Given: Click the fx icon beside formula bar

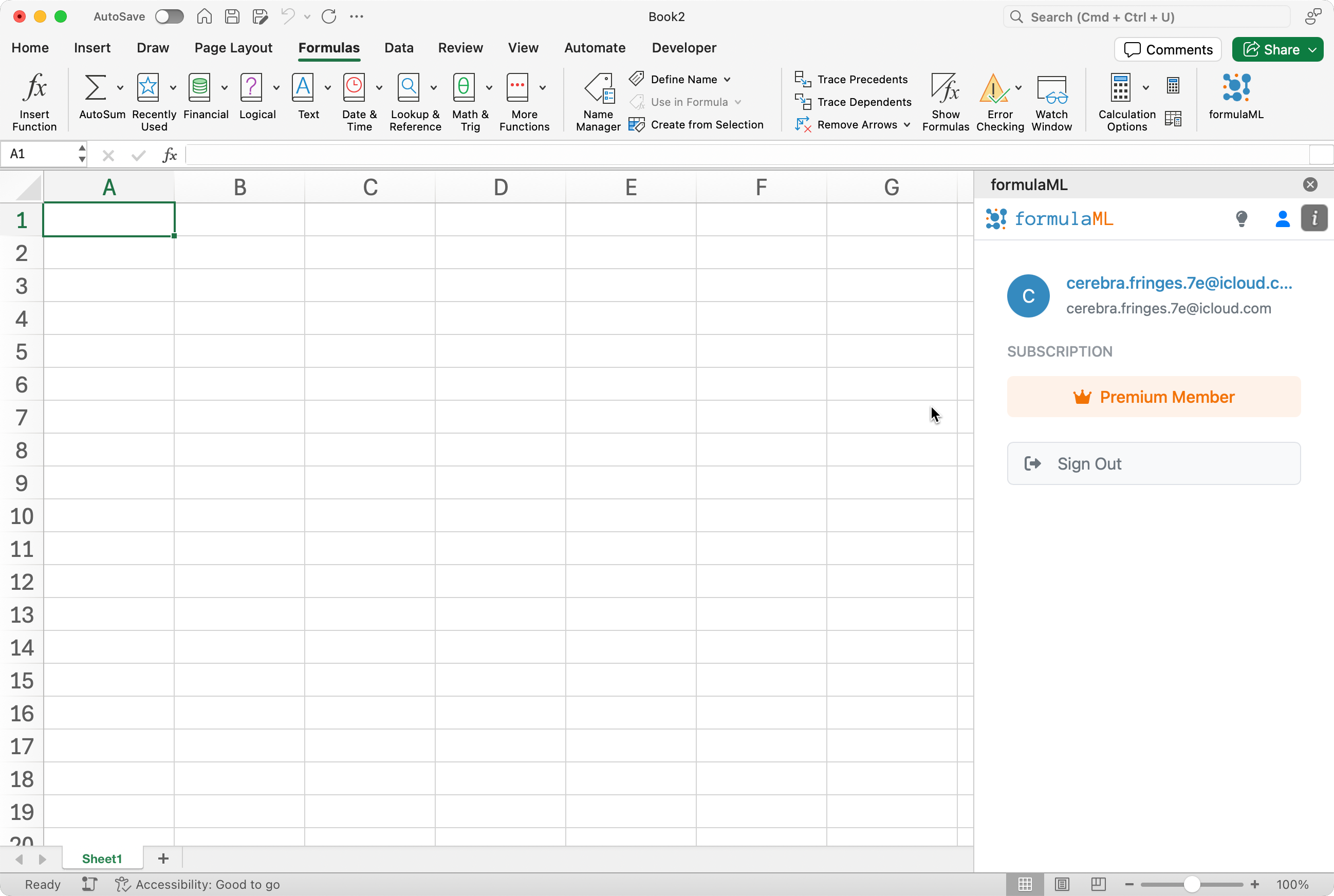Looking at the screenshot, I should [x=170, y=155].
